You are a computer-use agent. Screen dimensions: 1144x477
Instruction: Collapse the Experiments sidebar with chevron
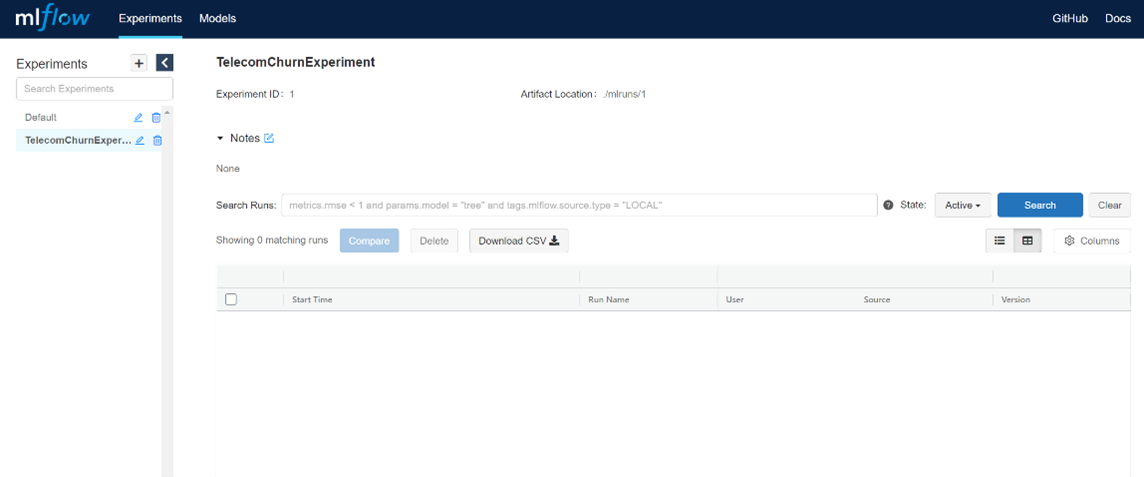click(x=165, y=63)
